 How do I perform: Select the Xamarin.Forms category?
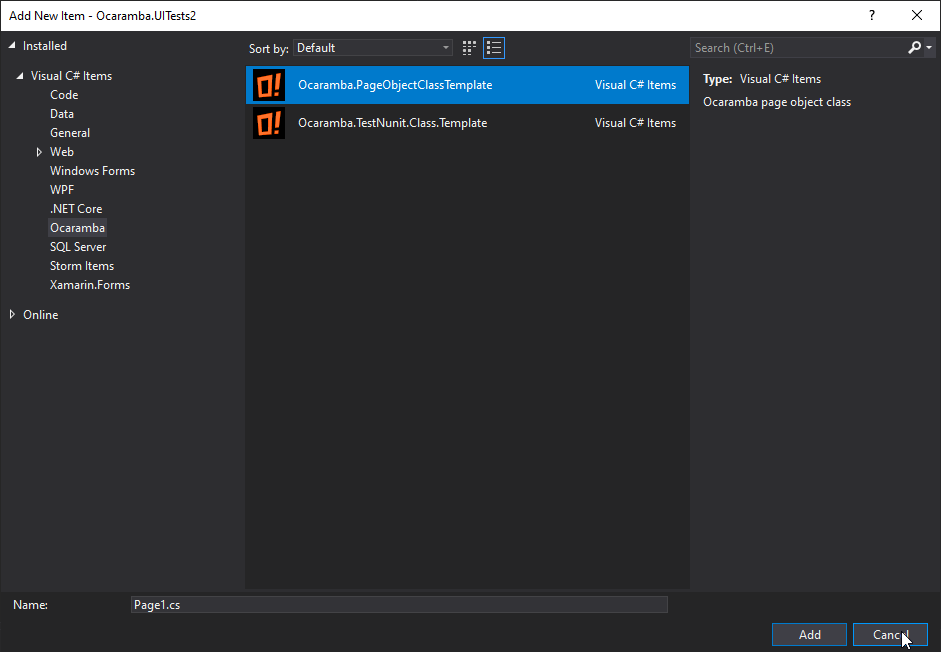90,285
